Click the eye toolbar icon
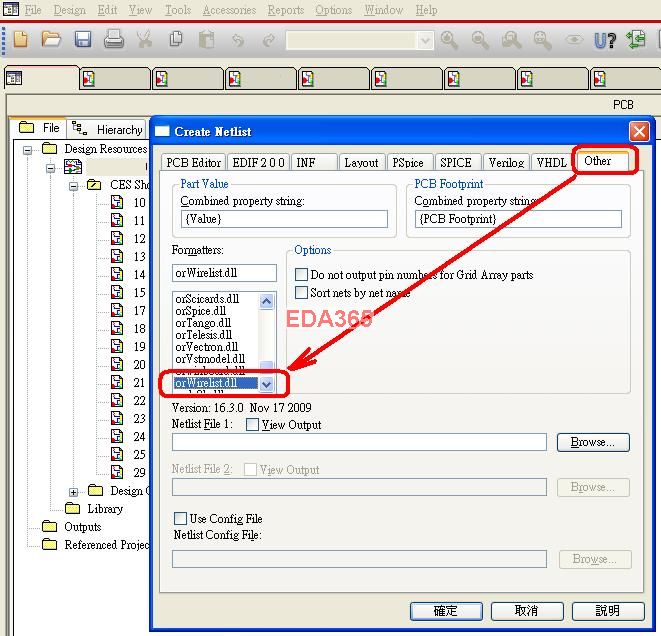 574,40
